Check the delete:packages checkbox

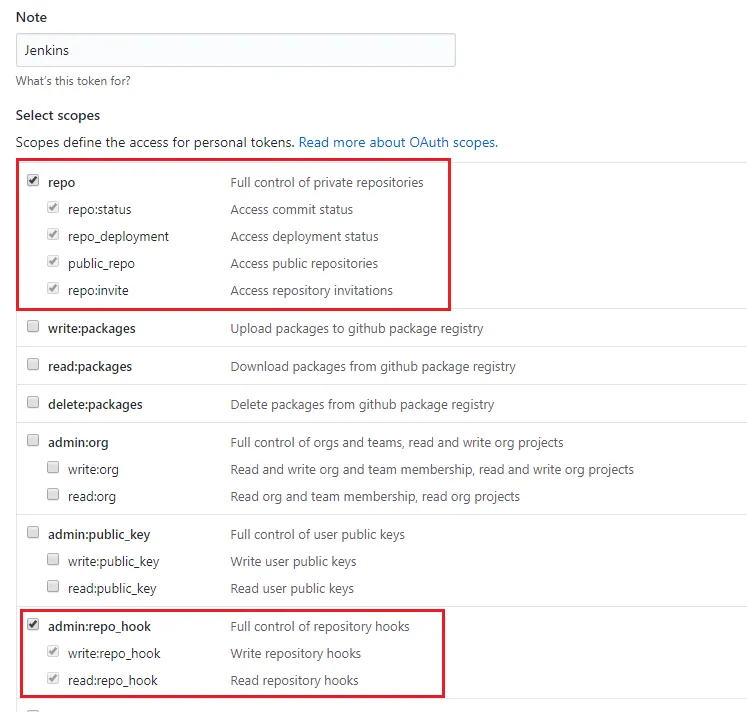[x=33, y=403]
